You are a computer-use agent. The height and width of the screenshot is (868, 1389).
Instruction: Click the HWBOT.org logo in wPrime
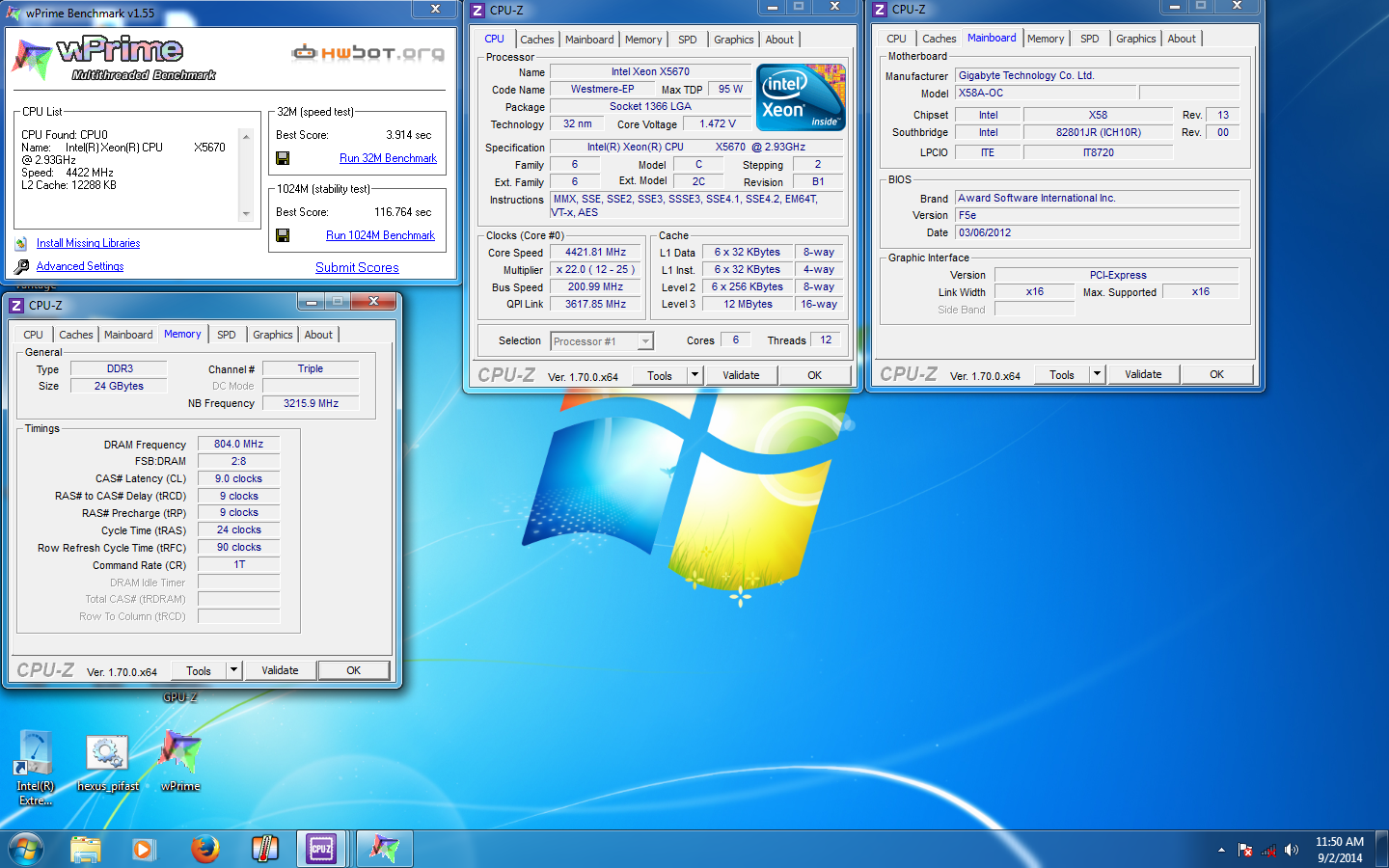pos(368,52)
